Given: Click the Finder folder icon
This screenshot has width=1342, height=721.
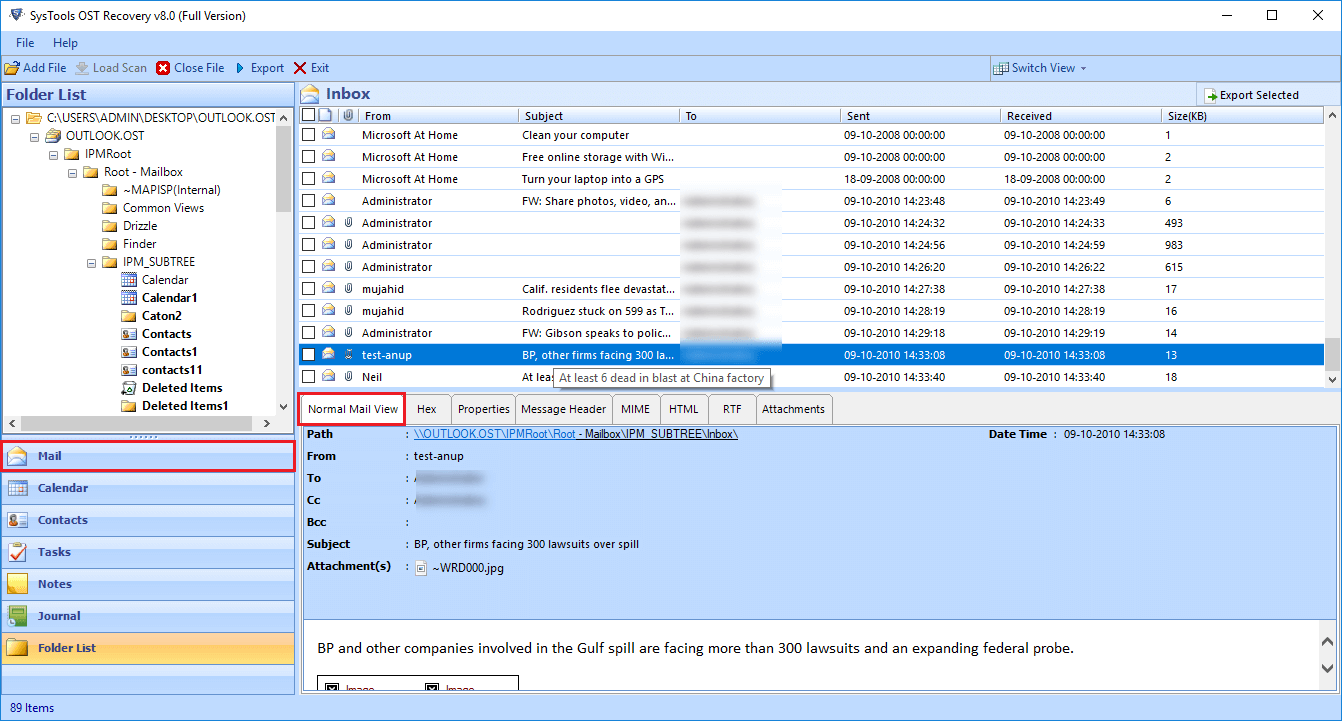Looking at the screenshot, I should pos(110,244).
